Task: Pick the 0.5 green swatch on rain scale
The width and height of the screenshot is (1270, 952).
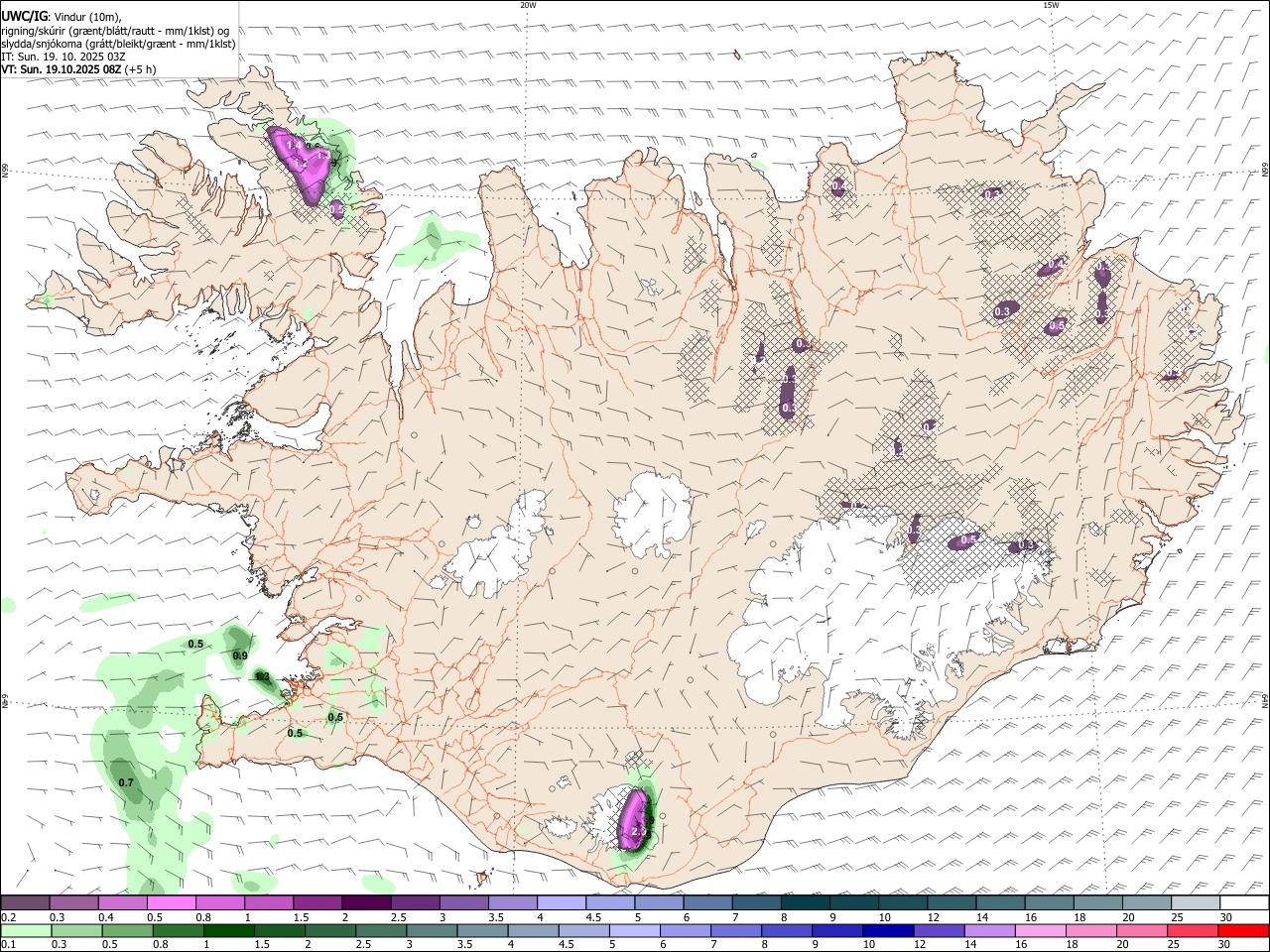Action: [x=128, y=931]
